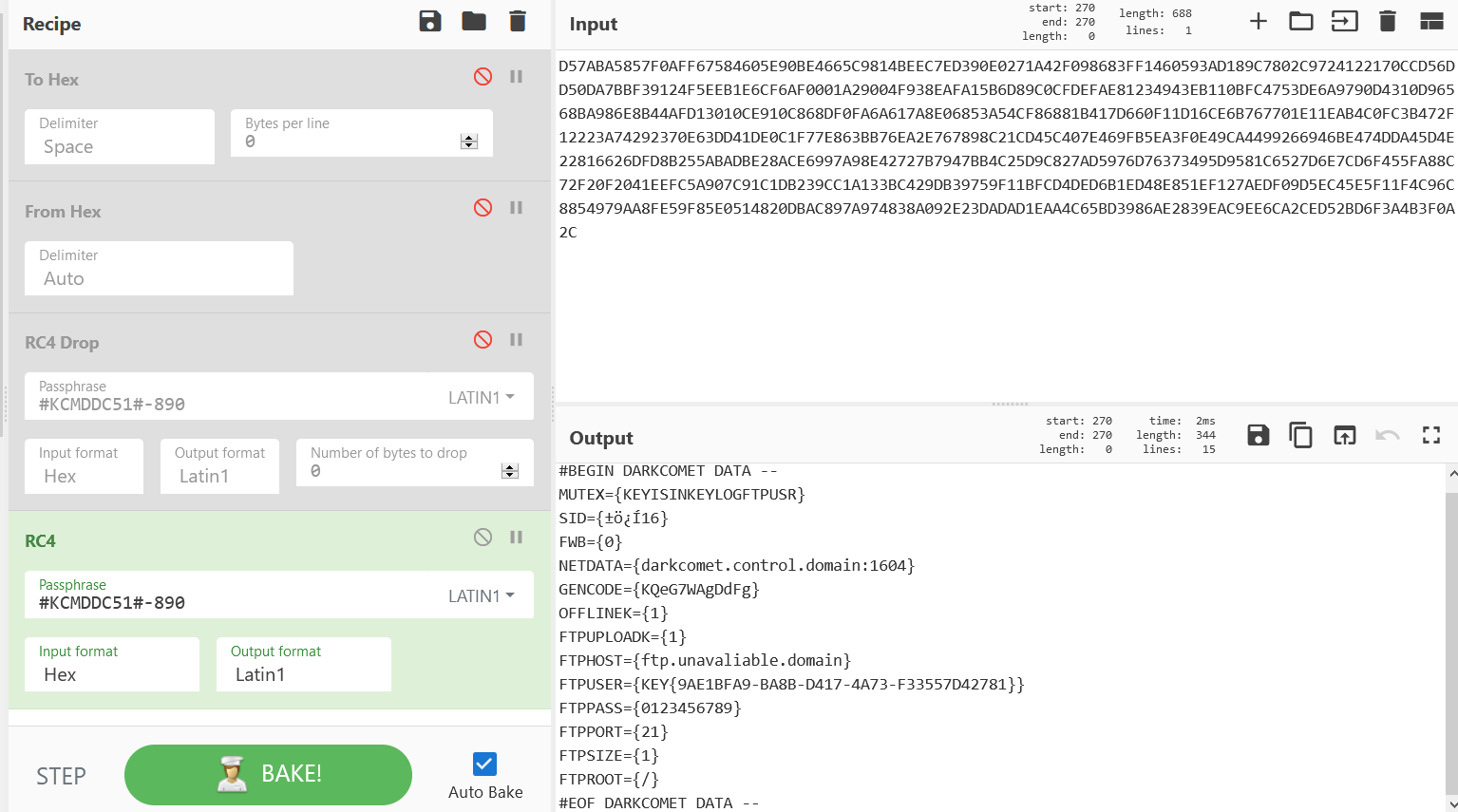Save the current recipe
This screenshot has height=812, width=1458.
(430, 22)
